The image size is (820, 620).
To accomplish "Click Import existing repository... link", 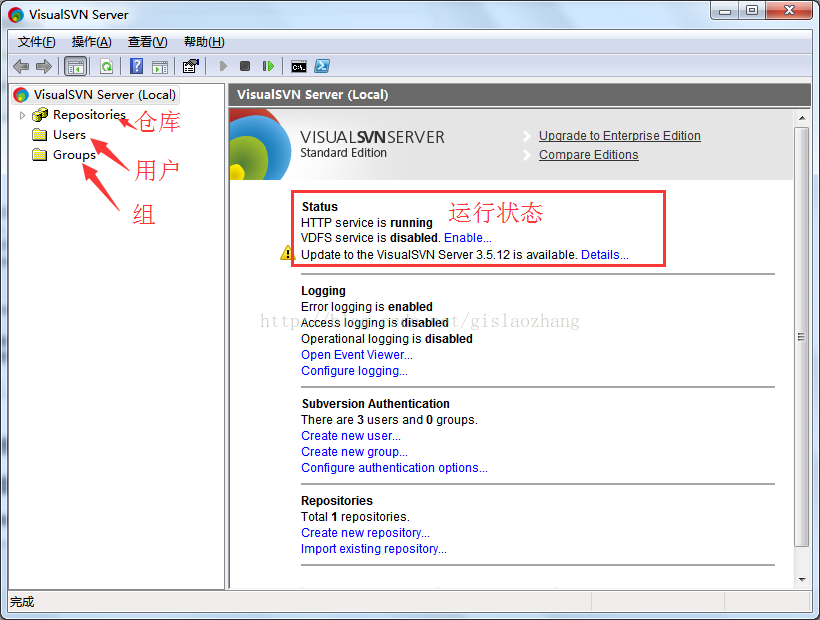I will [x=373, y=549].
